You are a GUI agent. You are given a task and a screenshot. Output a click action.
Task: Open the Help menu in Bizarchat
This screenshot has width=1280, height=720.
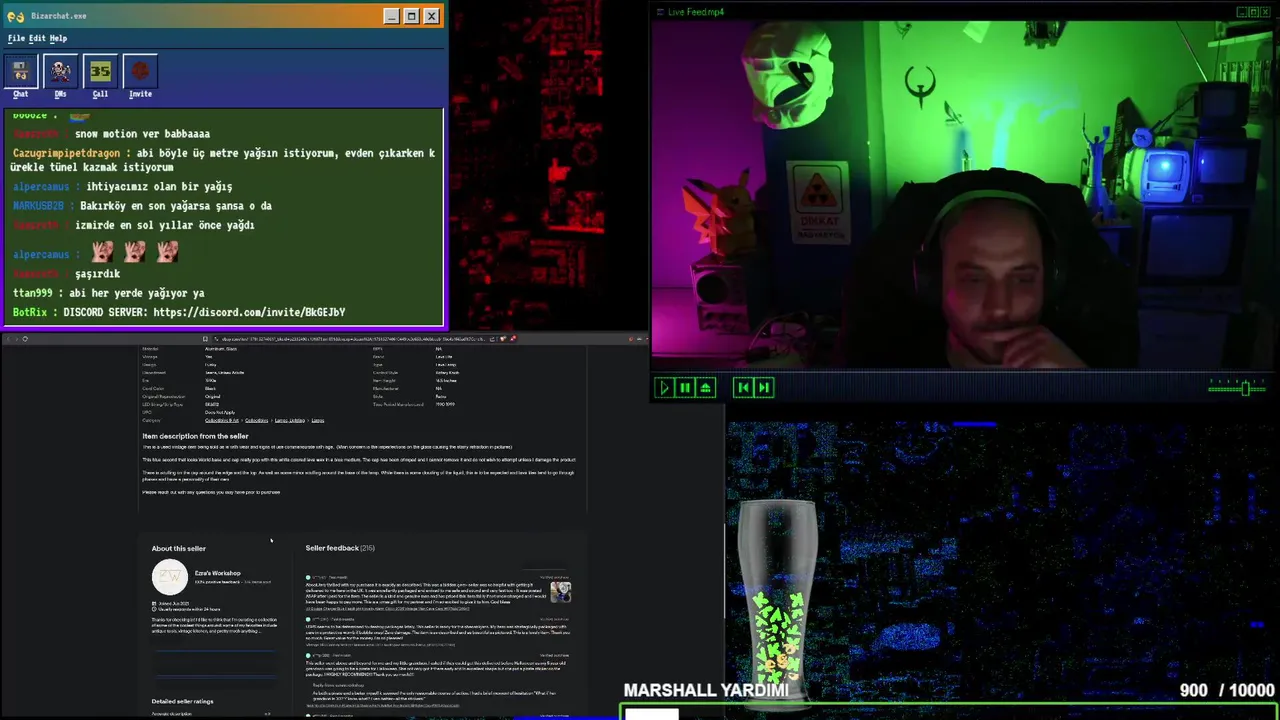(58, 38)
